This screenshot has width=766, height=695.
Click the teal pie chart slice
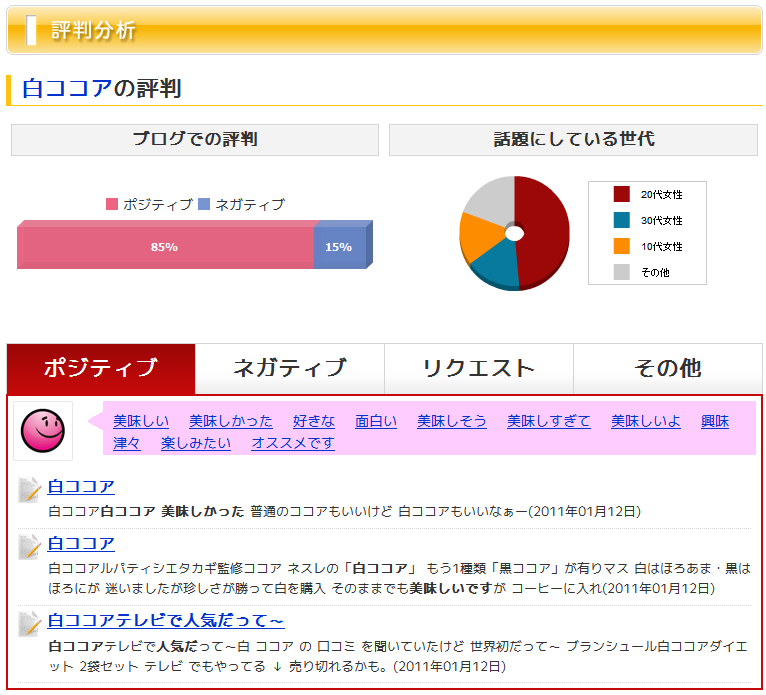(x=498, y=266)
